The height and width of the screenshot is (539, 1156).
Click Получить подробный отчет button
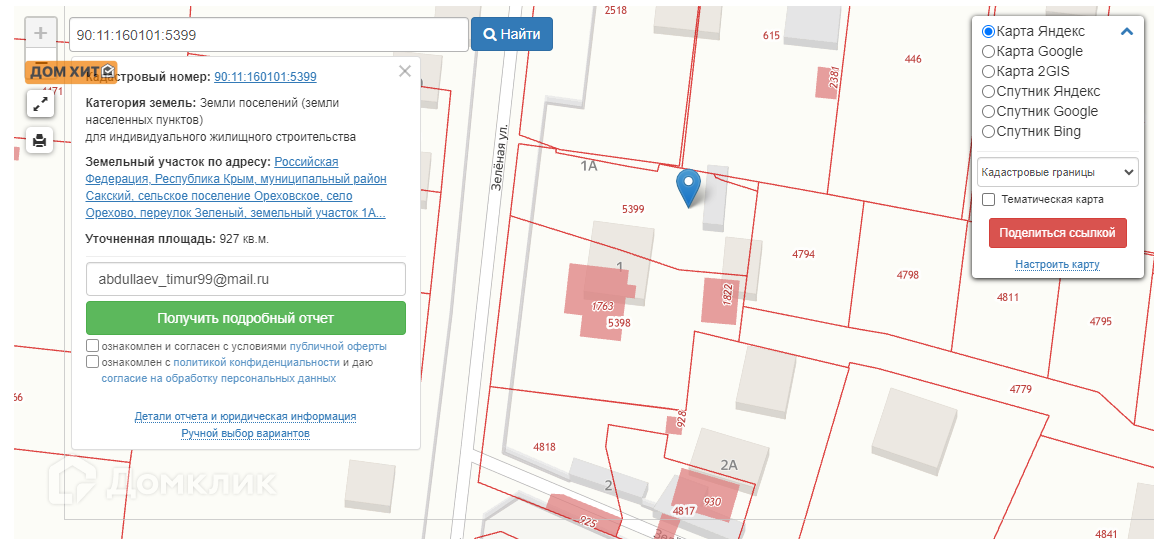click(245, 318)
